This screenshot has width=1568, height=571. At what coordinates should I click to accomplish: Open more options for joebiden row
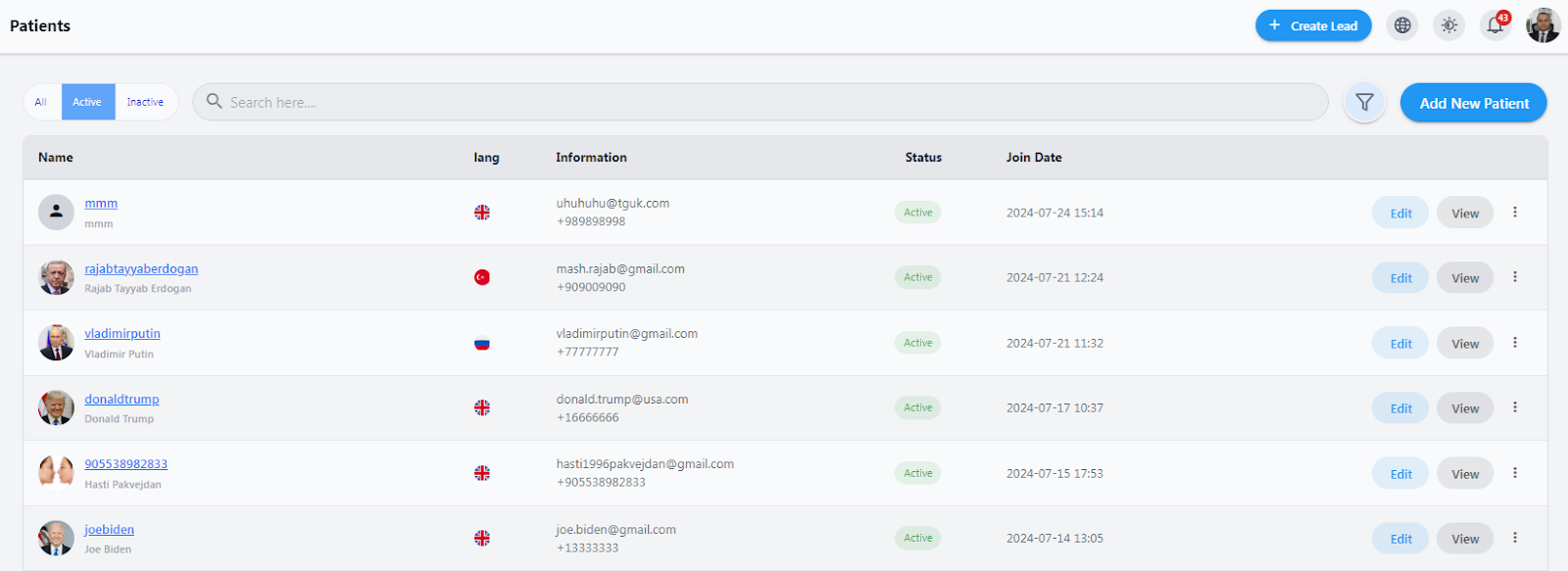1515,538
